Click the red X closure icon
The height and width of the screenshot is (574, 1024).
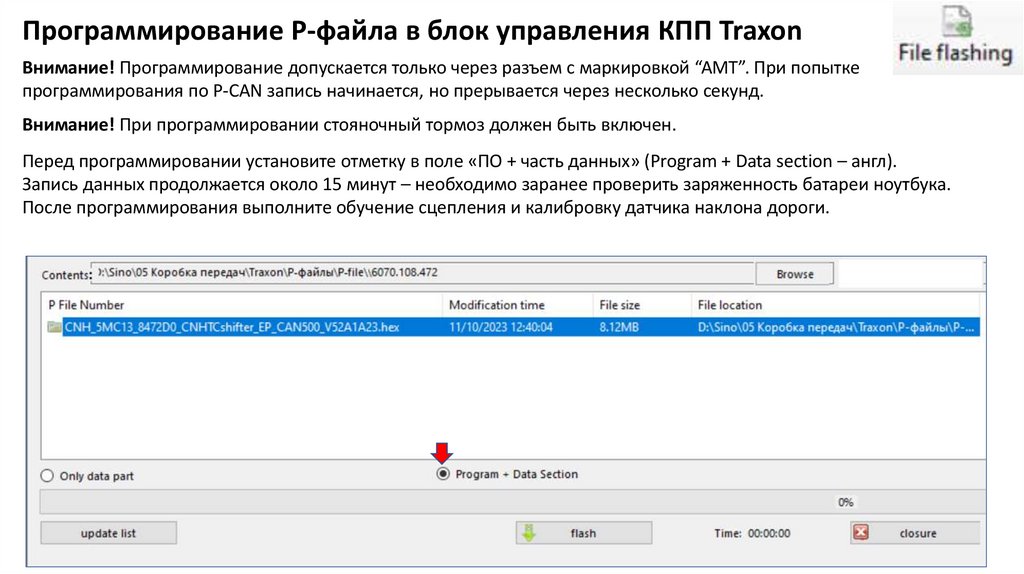[x=861, y=532]
